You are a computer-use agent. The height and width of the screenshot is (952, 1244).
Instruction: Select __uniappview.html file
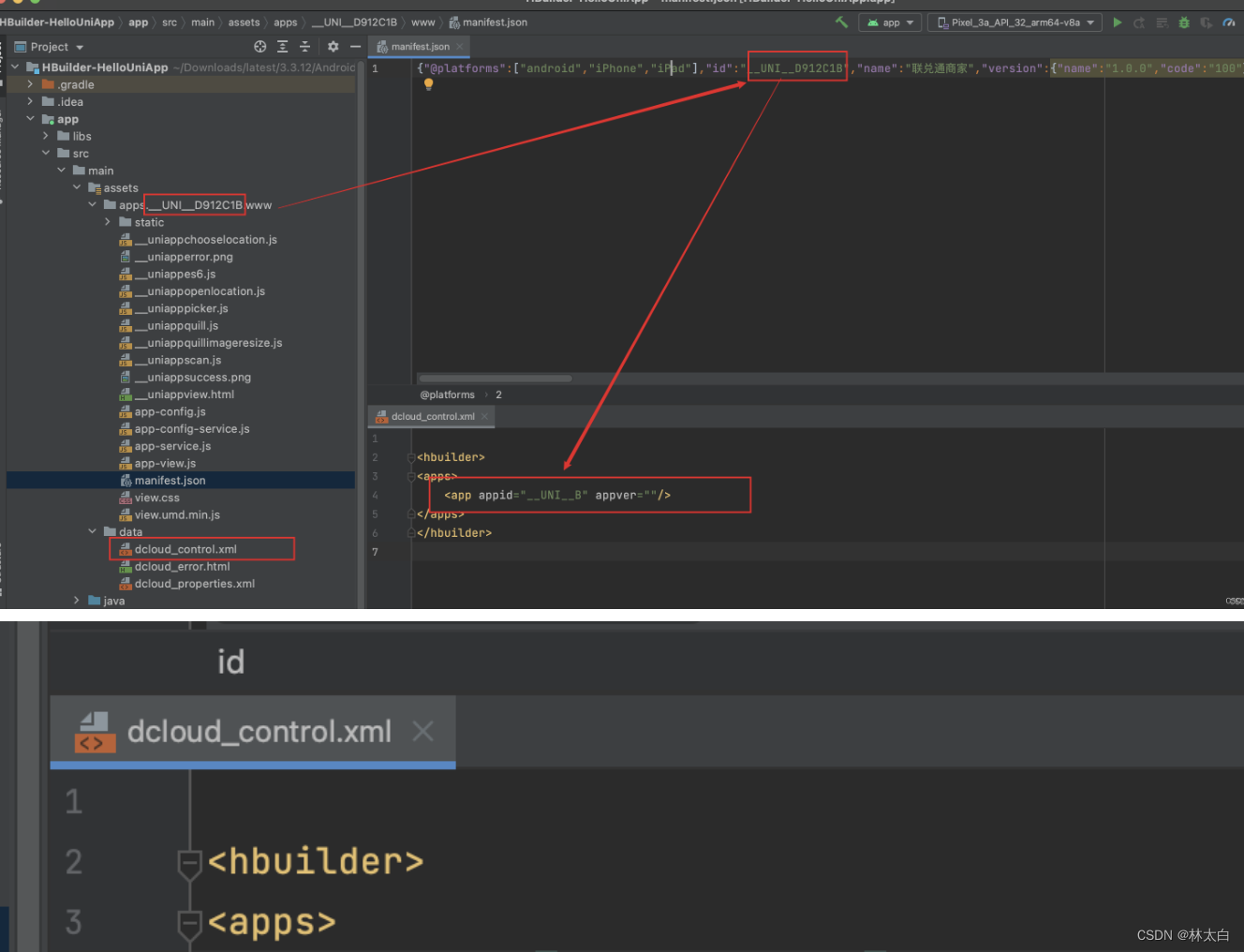(x=184, y=394)
